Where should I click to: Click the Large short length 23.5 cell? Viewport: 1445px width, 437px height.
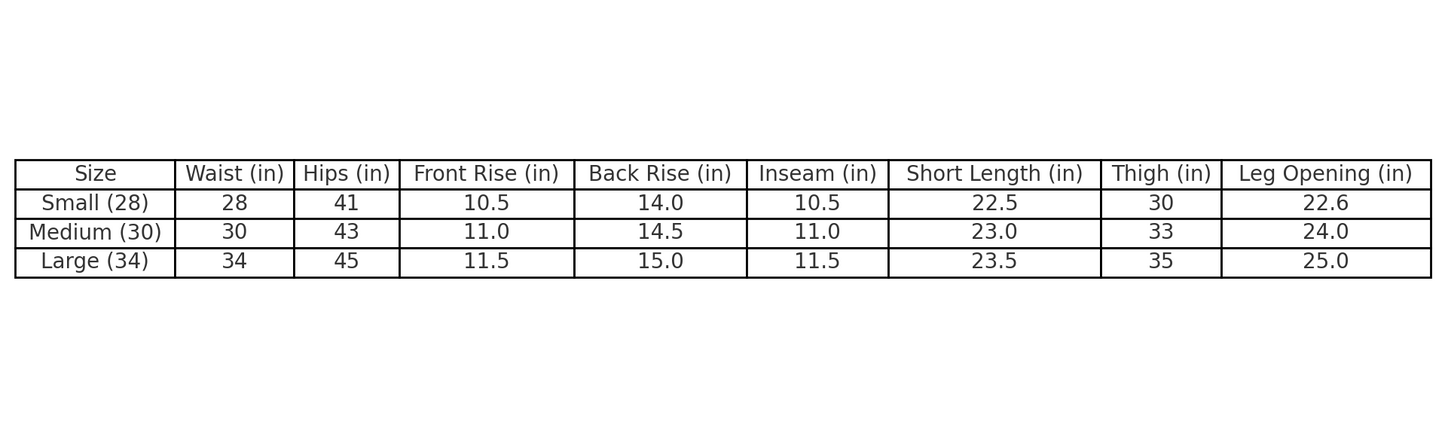(994, 261)
